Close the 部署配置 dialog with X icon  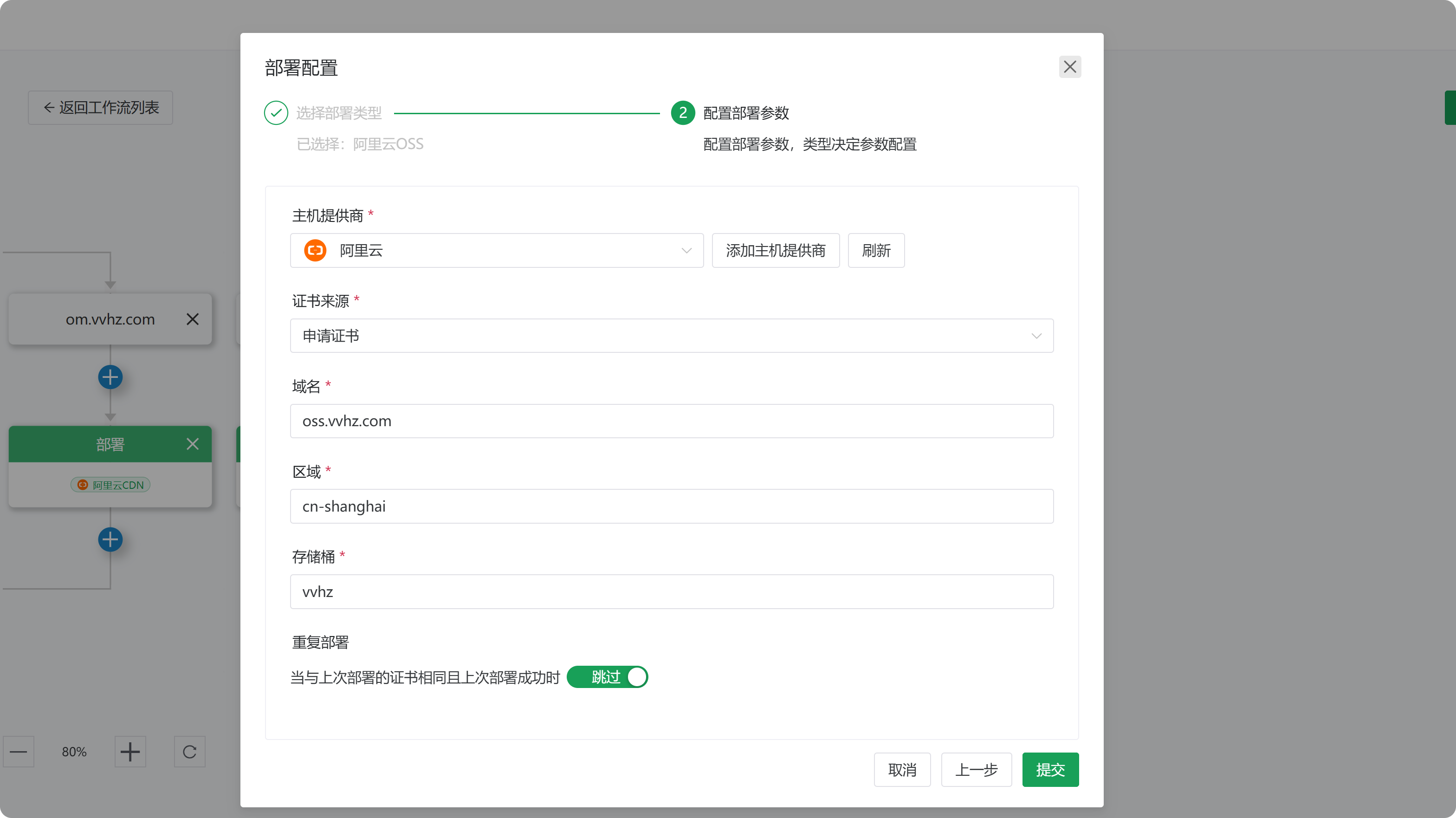click(1069, 67)
